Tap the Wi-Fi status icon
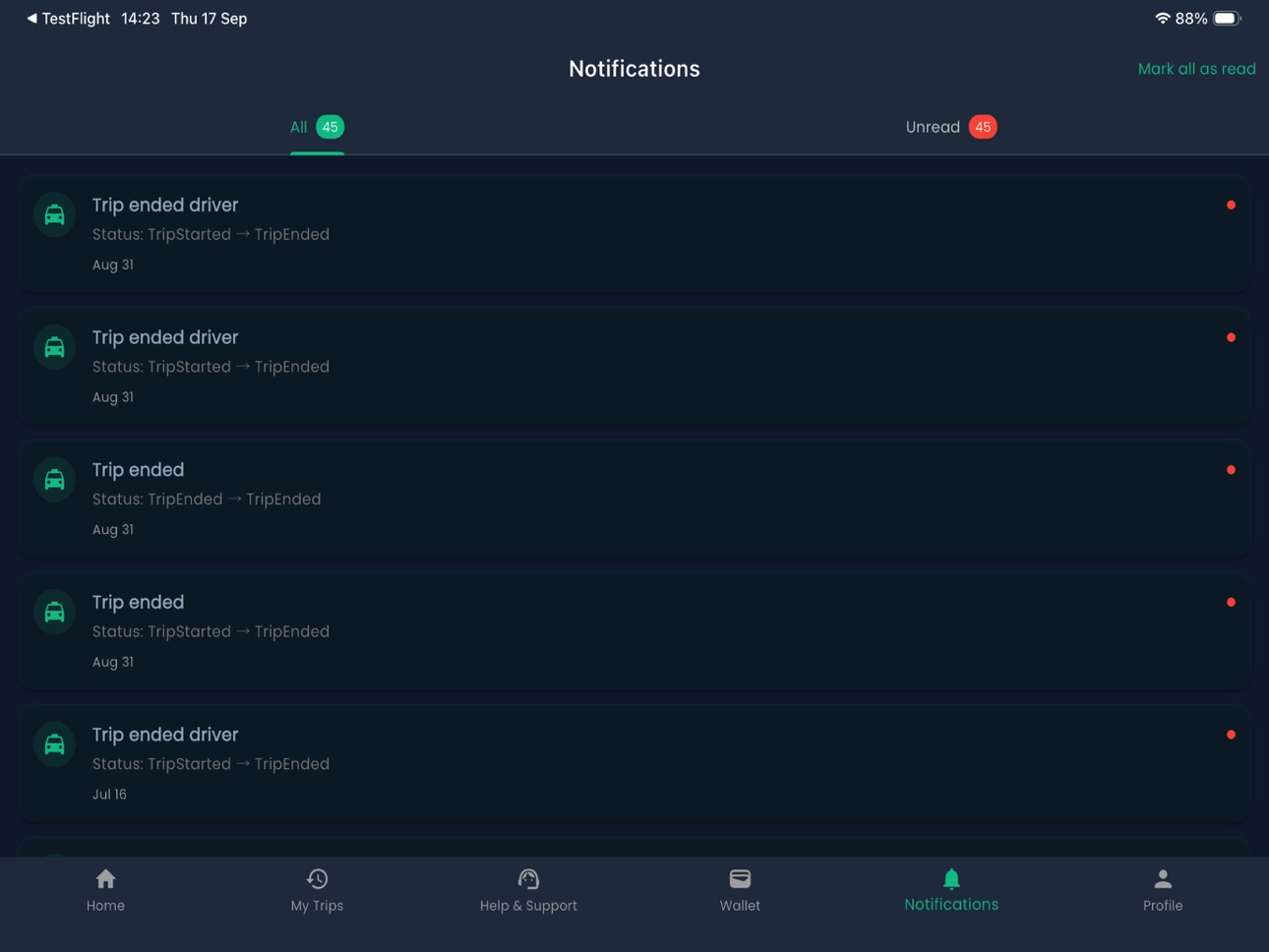This screenshot has width=1269, height=952. tap(1162, 19)
